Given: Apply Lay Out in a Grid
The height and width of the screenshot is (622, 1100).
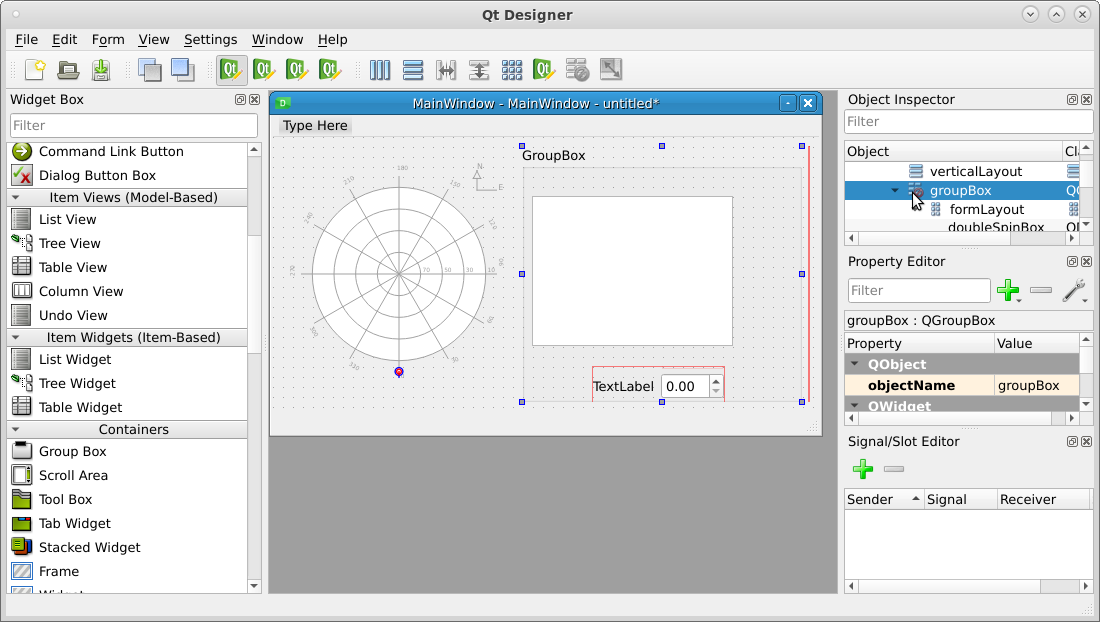Looking at the screenshot, I should tap(512, 70).
